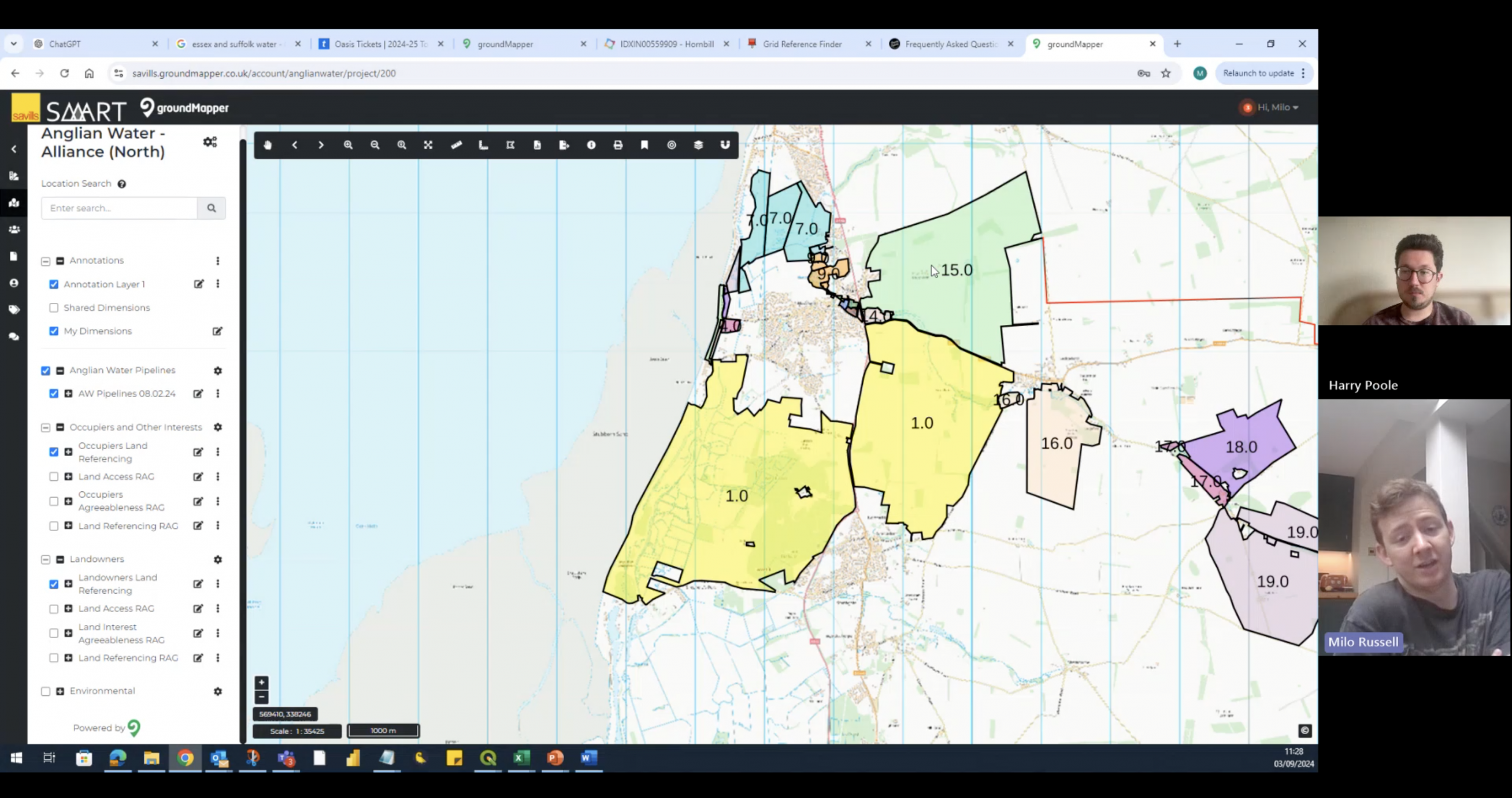Switch to the ChatGPT browser tab

point(65,44)
